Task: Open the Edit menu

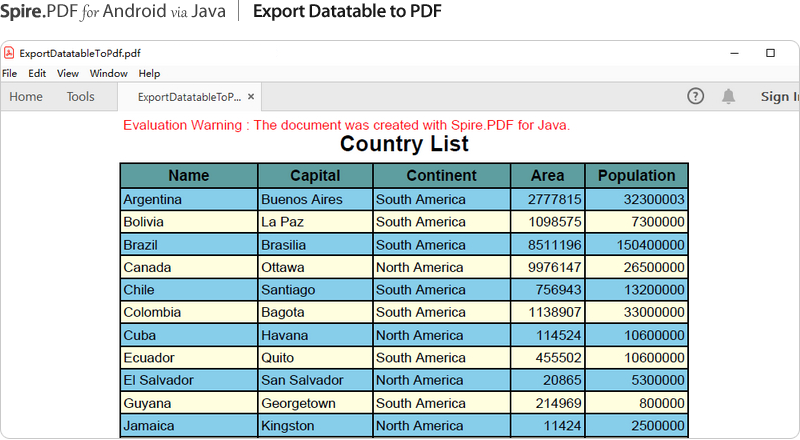Action: [37, 73]
